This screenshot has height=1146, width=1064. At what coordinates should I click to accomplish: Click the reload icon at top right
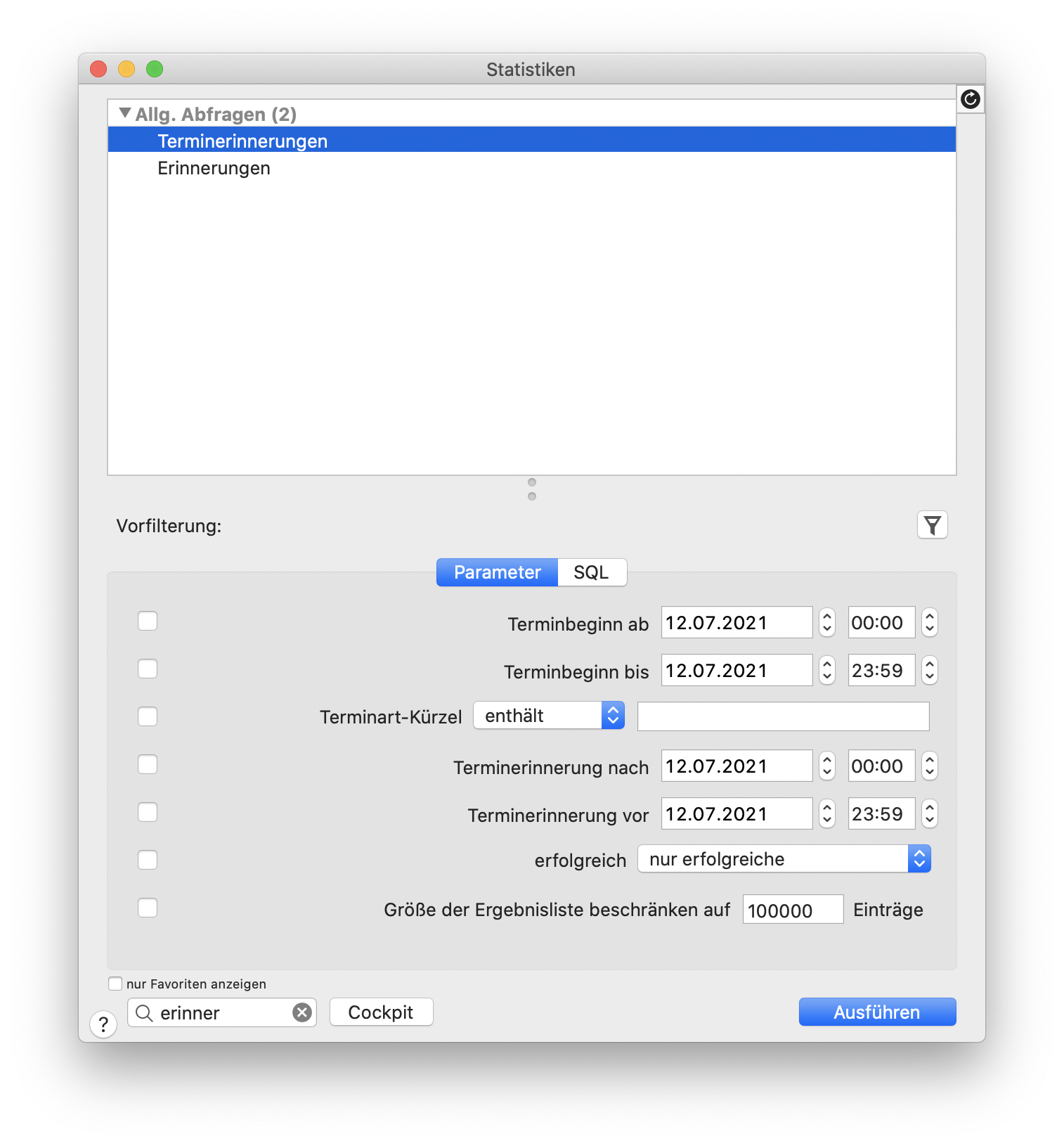click(x=971, y=99)
